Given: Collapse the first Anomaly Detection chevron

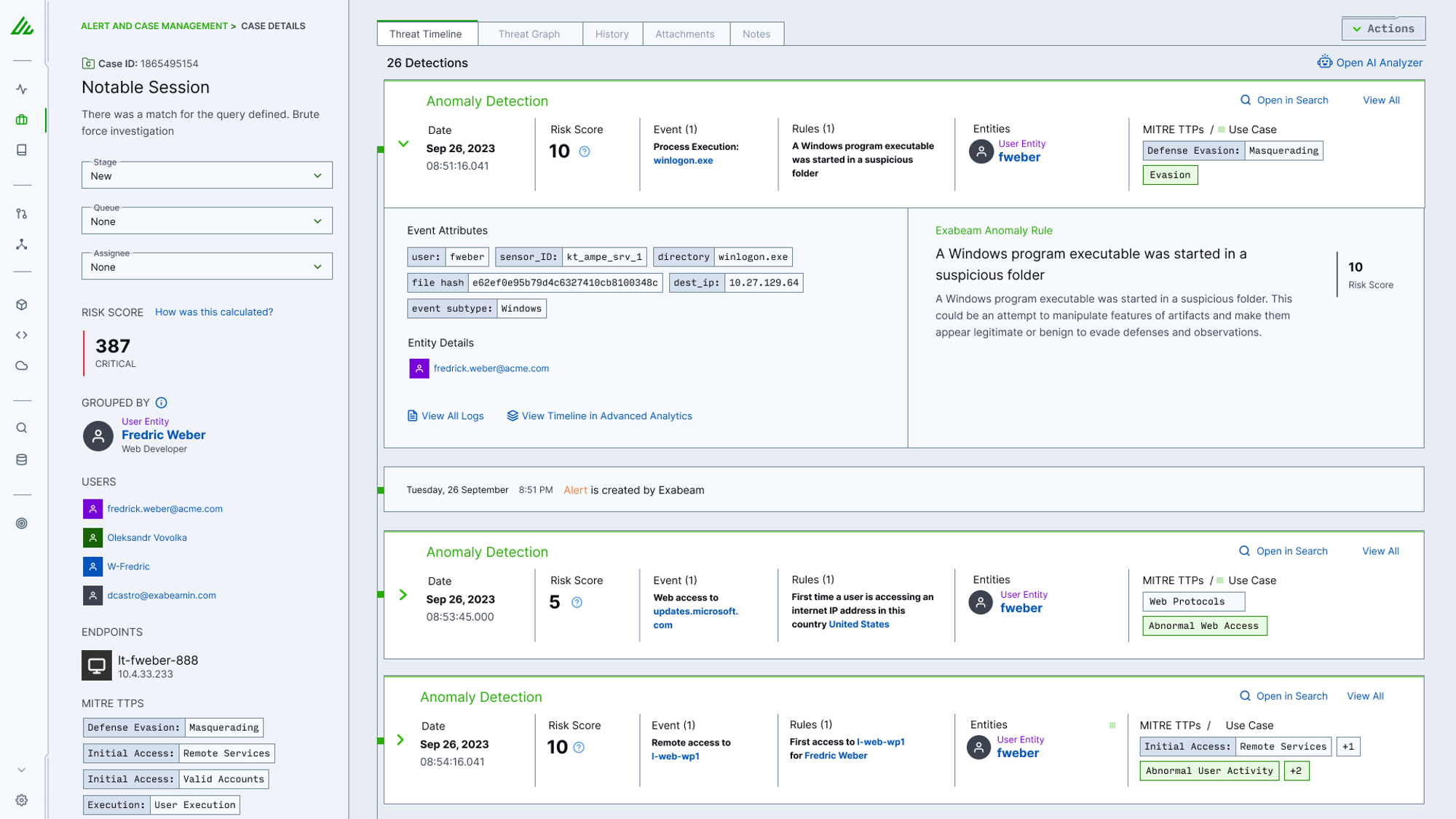Looking at the screenshot, I should [403, 144].
